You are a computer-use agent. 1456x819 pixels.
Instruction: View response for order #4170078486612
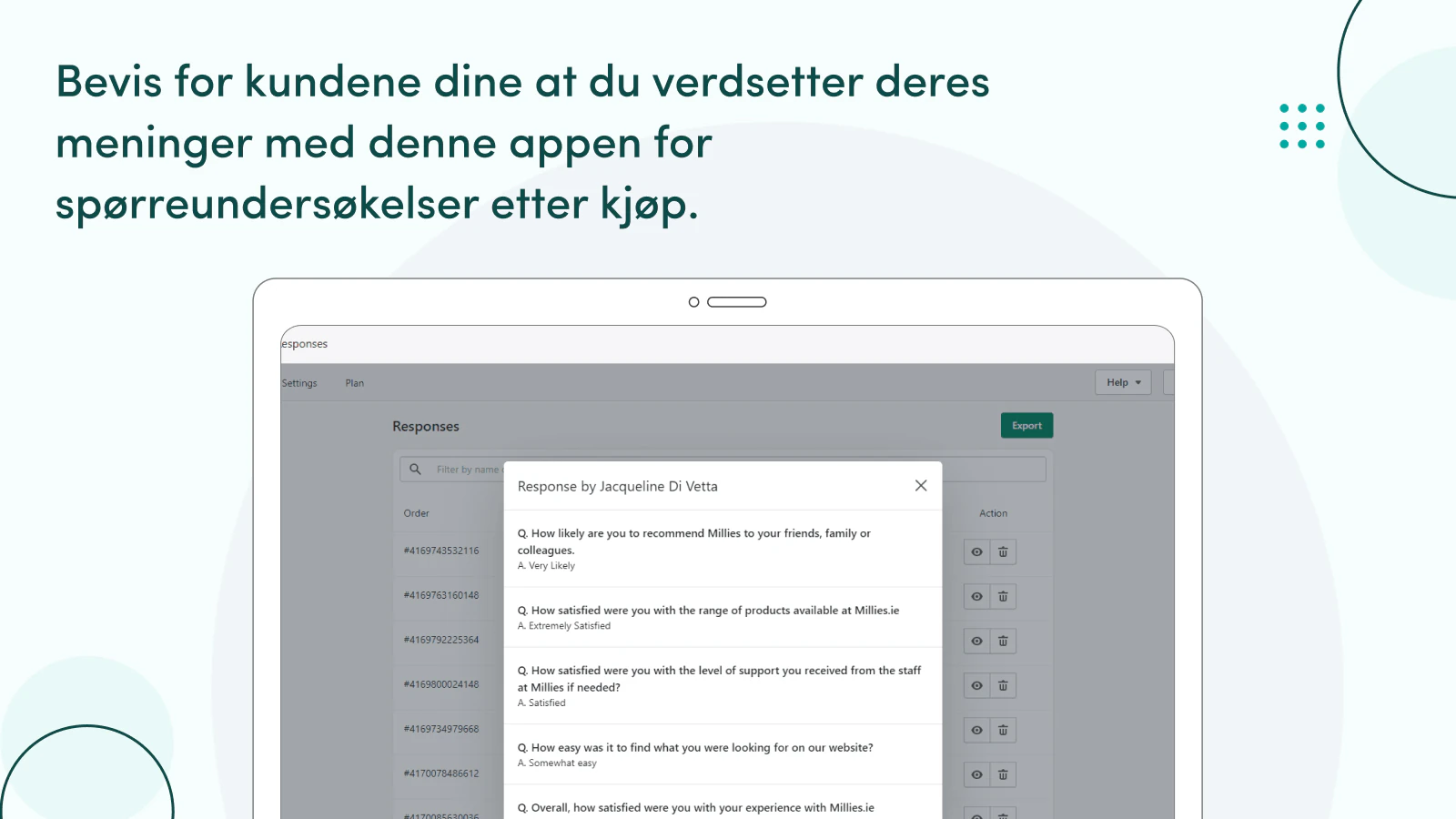click(x=976, y=775)
